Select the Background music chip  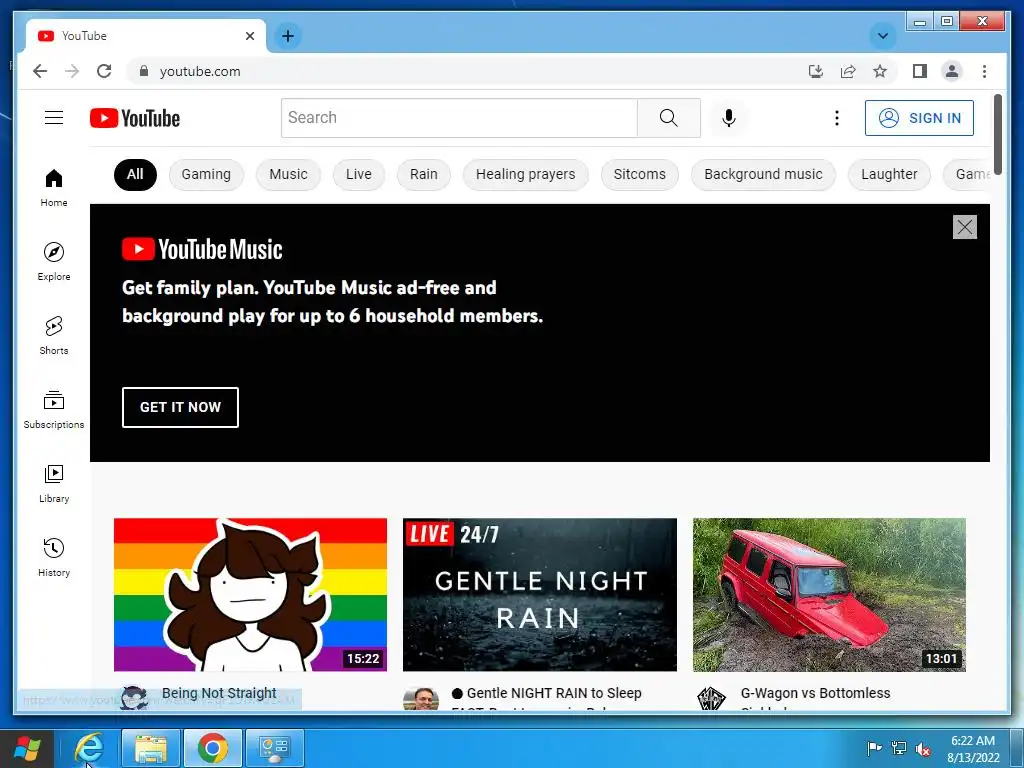763,174
